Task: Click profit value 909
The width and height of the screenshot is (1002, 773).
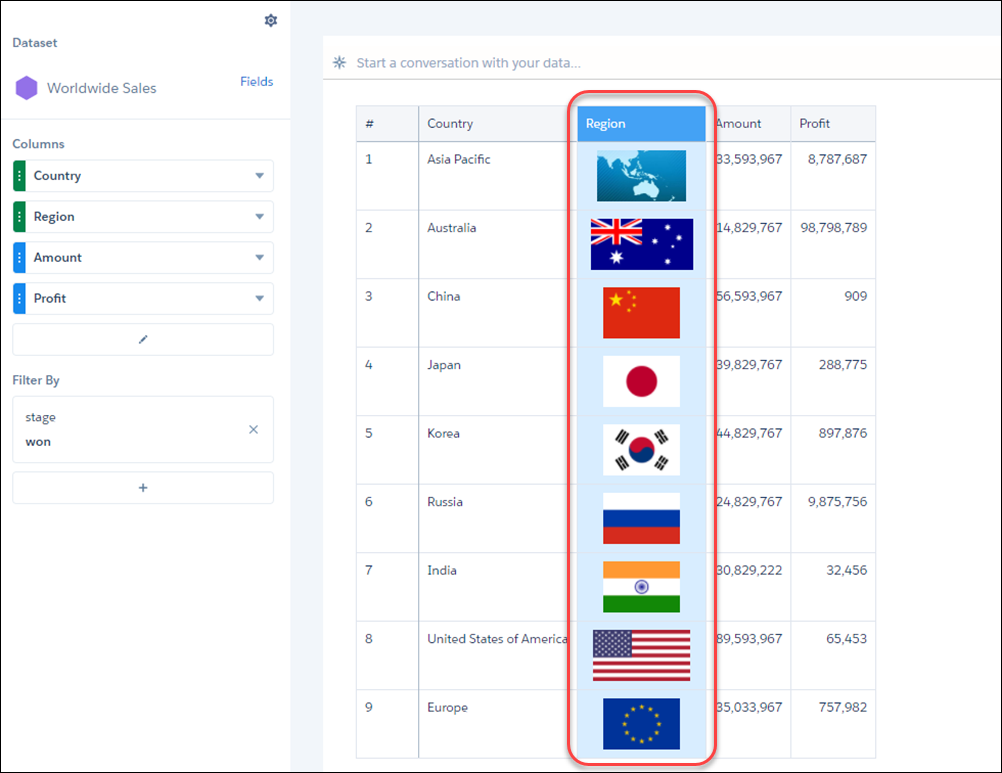Action: (855, 296)
